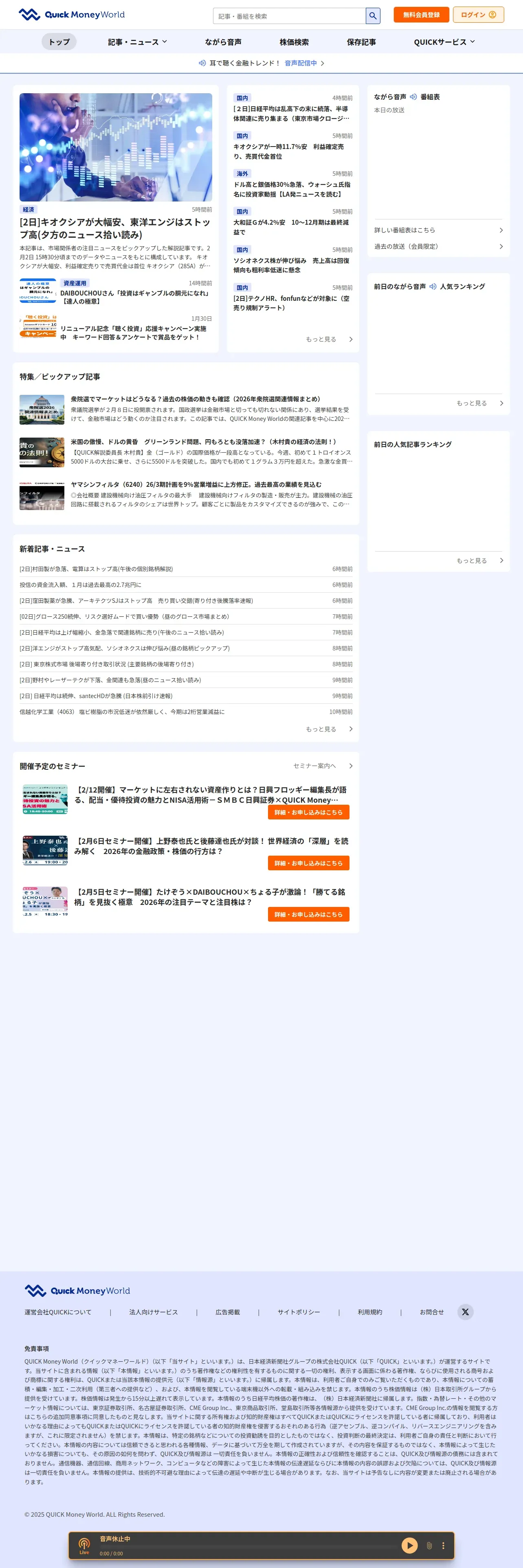Click 詳細・お申し込みはこちら for 2/12 seminar

(x=309, y=812)
